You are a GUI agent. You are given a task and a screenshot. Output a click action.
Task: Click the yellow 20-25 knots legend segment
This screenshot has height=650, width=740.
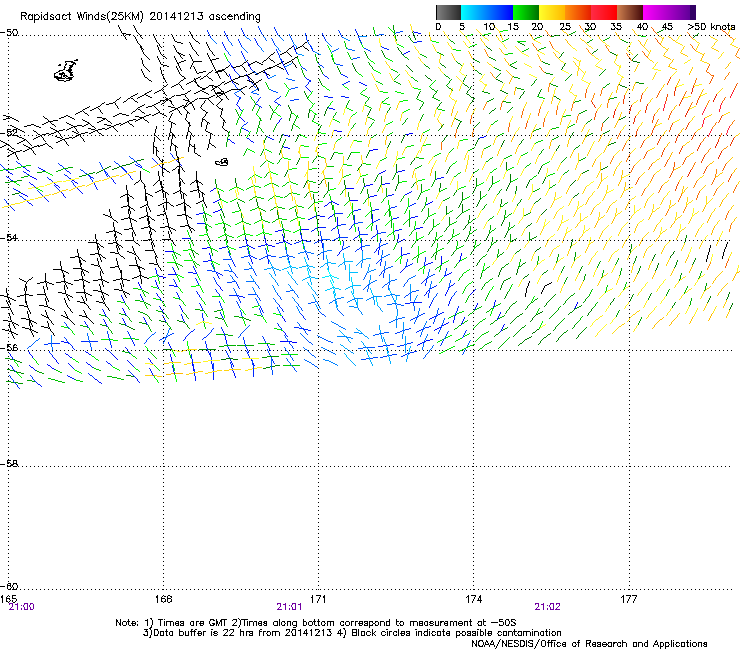552,12
